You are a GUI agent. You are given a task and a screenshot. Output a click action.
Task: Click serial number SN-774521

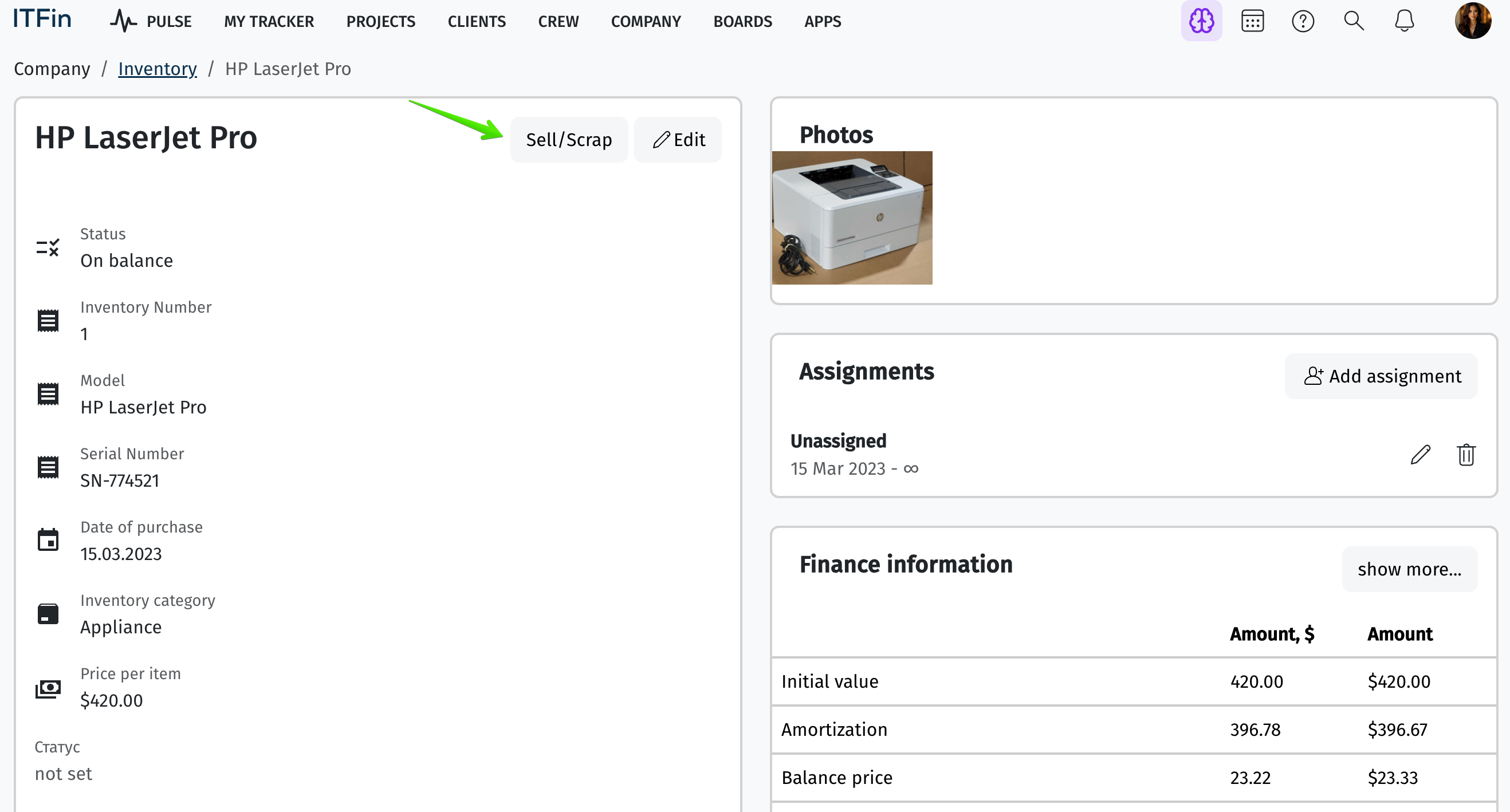120,480
